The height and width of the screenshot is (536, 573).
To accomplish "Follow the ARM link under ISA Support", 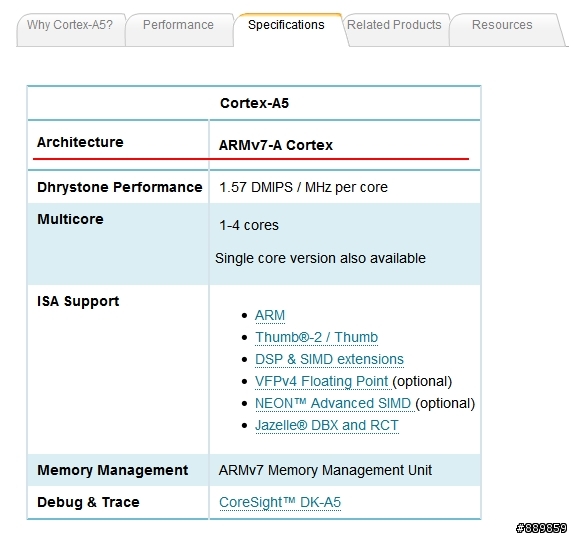I will click(x=270, y=316).
